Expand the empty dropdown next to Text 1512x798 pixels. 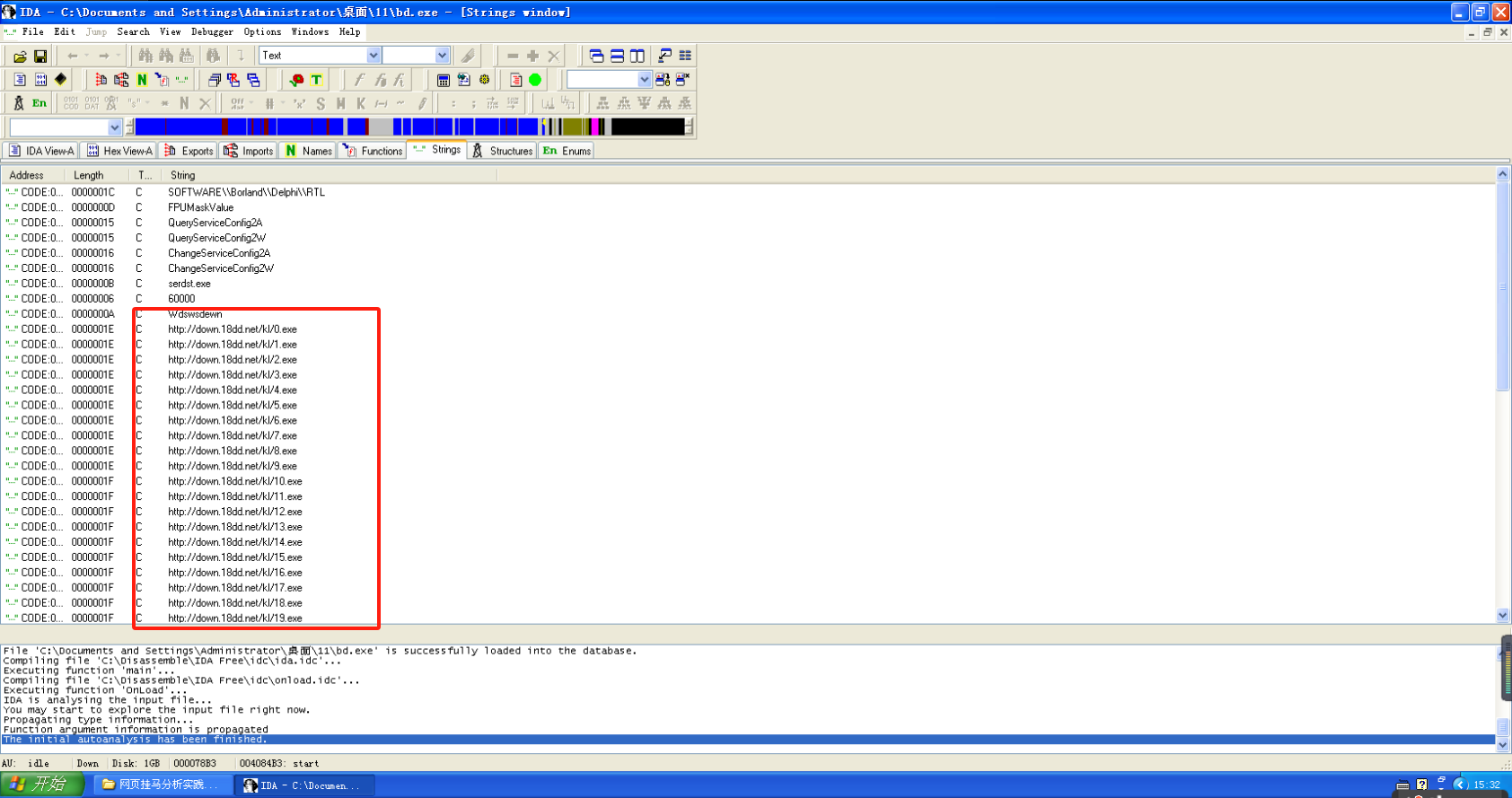[x=442, y=56]
